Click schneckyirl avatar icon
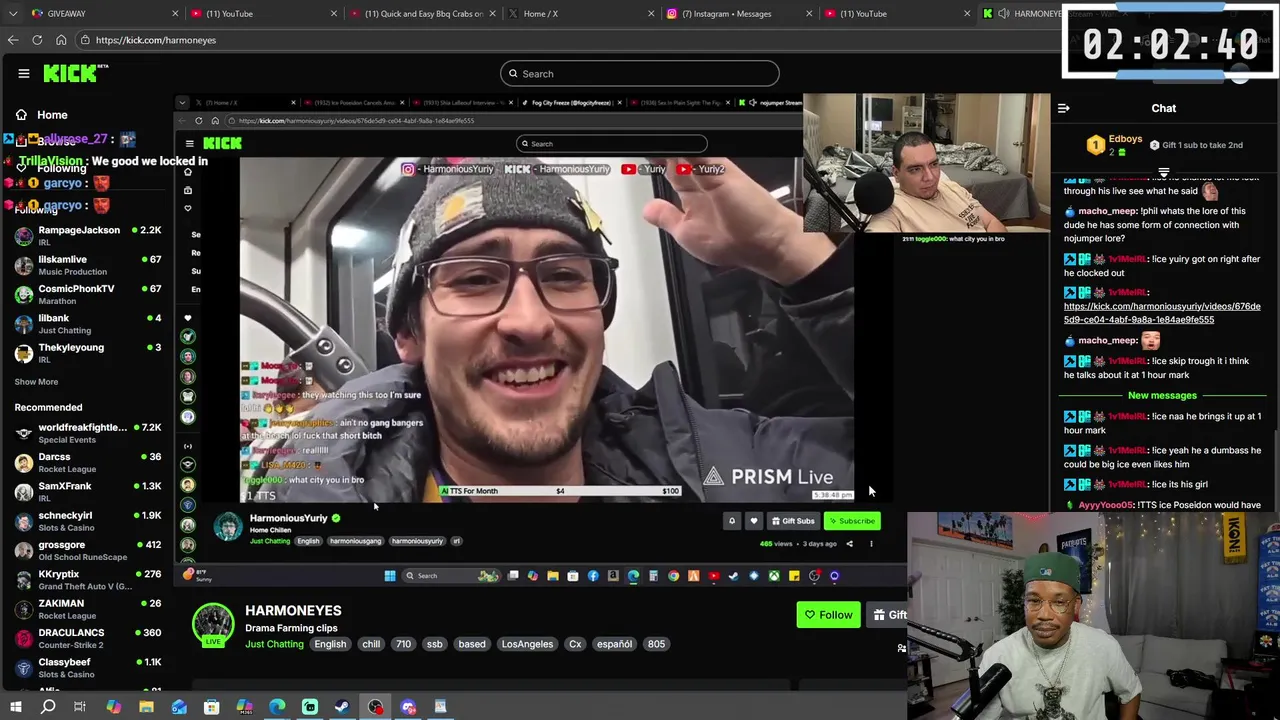 click(24, 521)
